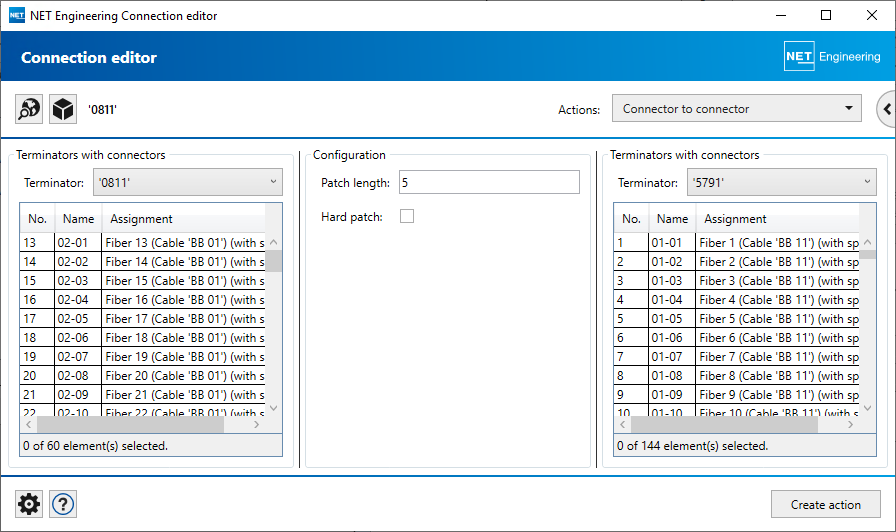The image size is (896, 532).
Task: Click right table vertical scrollbar up arrow
Action: (x=867, y=242)
